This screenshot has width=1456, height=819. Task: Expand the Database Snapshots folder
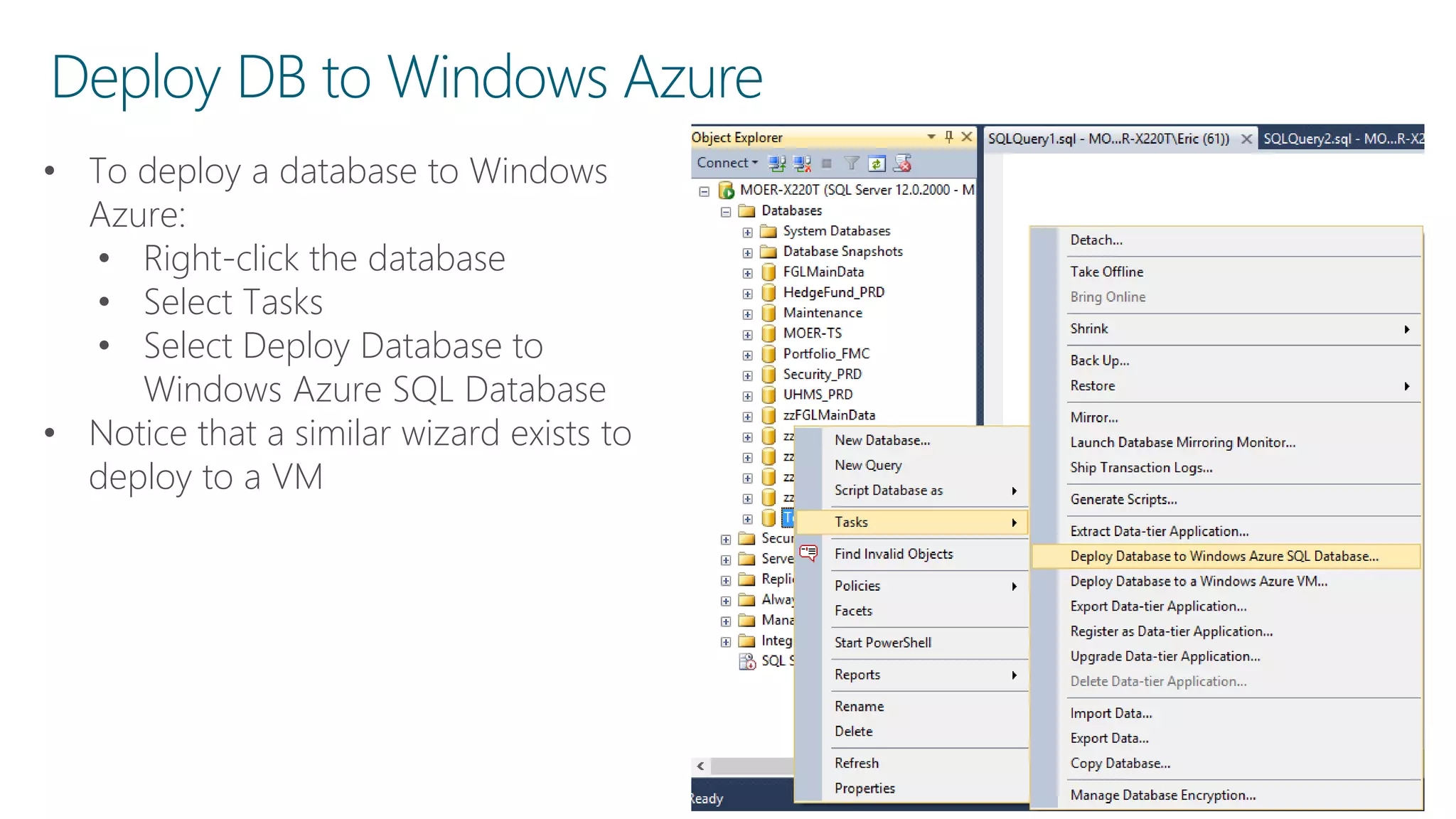747,253
